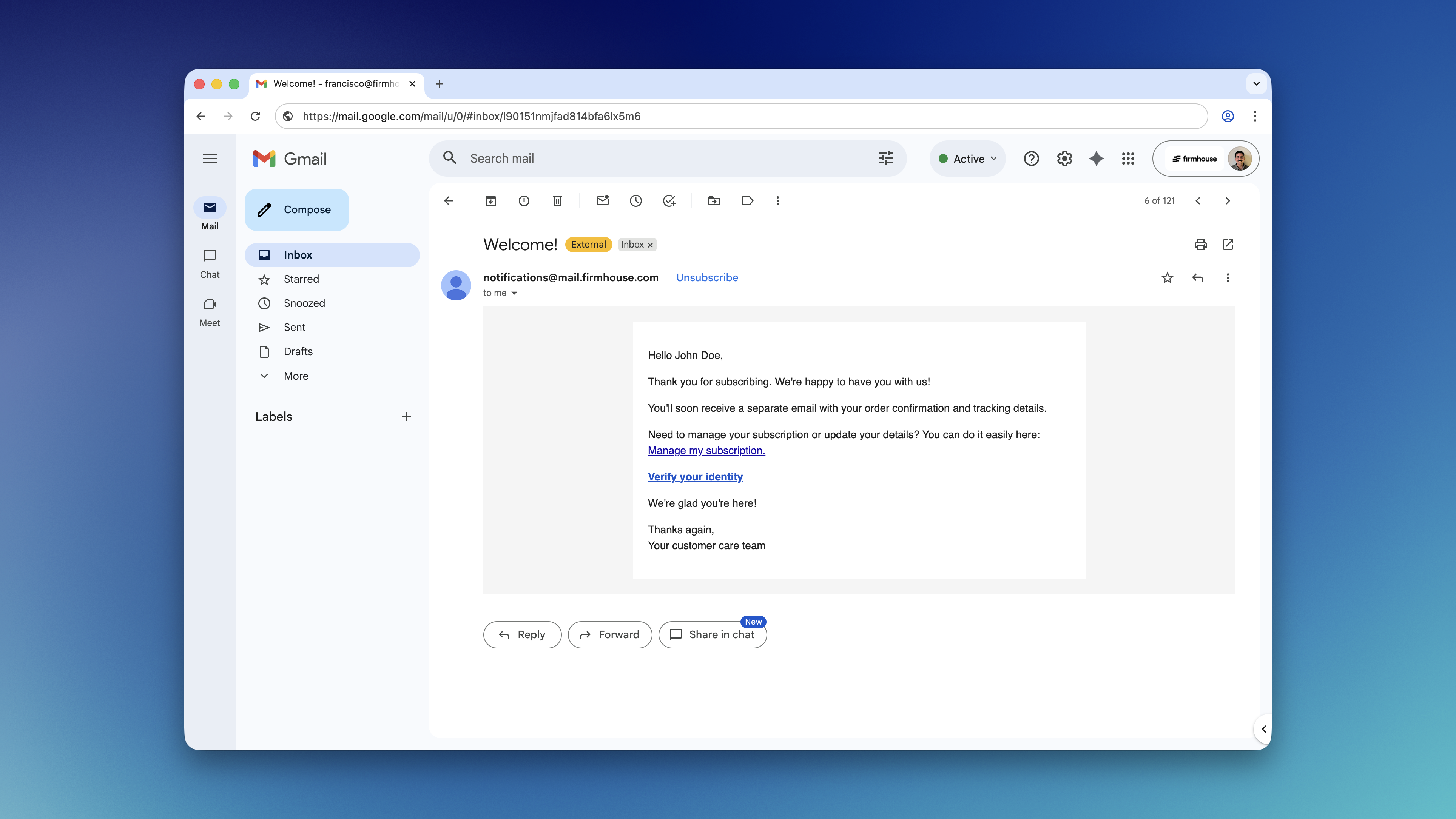Print this email

point(1200,245)
